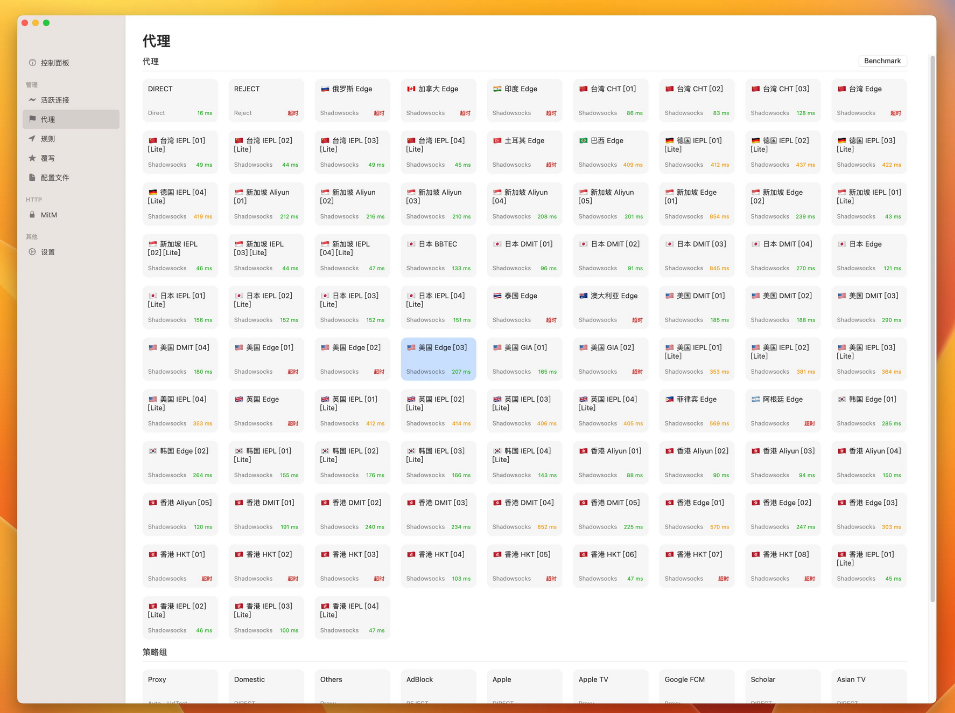
Task: Click the US flag on 美国 GIA [01]
Action: [497, 348]
